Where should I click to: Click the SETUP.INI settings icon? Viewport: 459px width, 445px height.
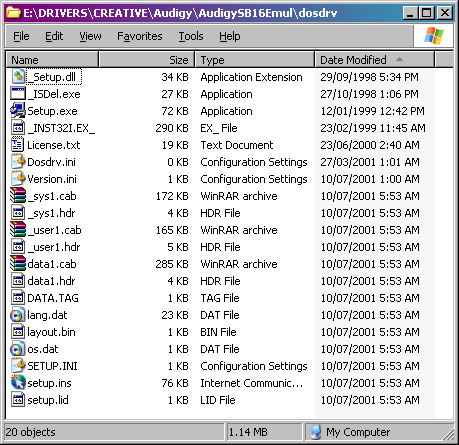[18, 366]
